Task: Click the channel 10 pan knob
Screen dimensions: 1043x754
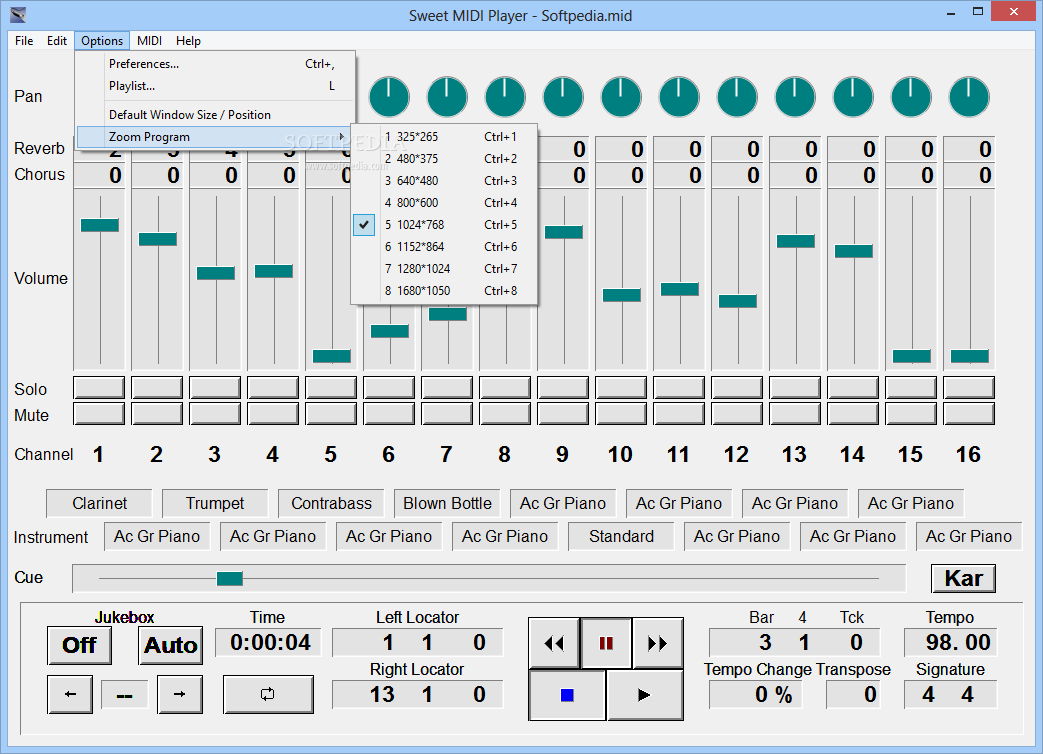Action: tap(621, 96)
